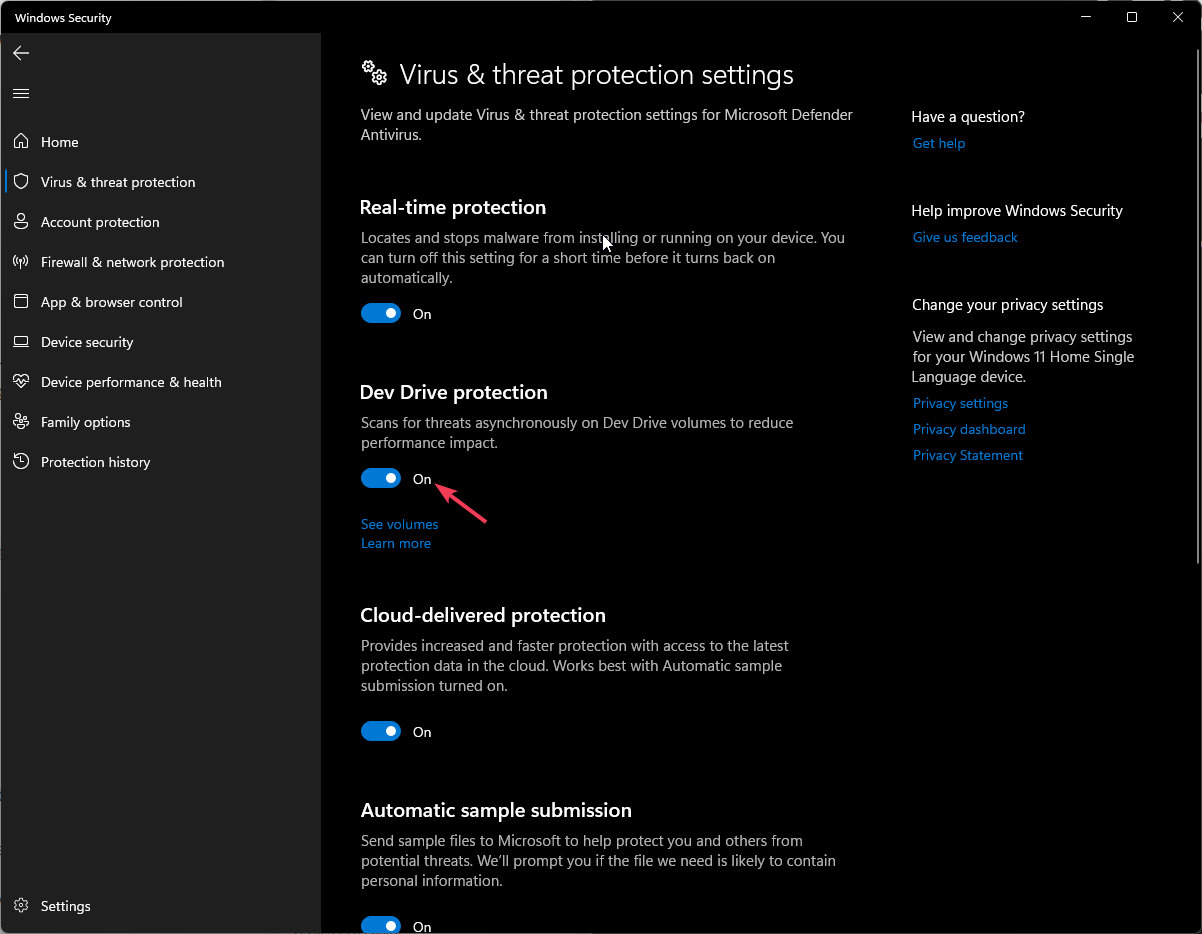Toggle Automatic sample submission off
Screen dimensions: 1202x934
click(x=381, y=925)
